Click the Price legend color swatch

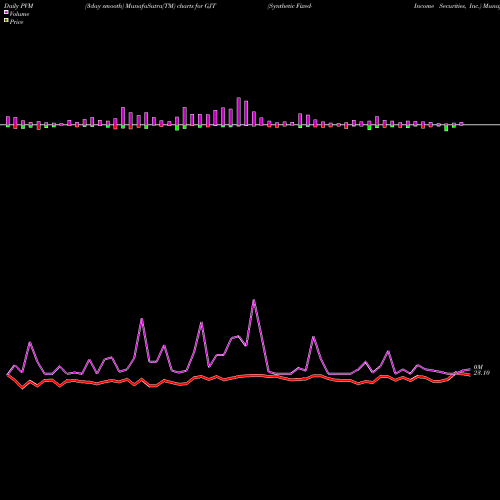6,21
